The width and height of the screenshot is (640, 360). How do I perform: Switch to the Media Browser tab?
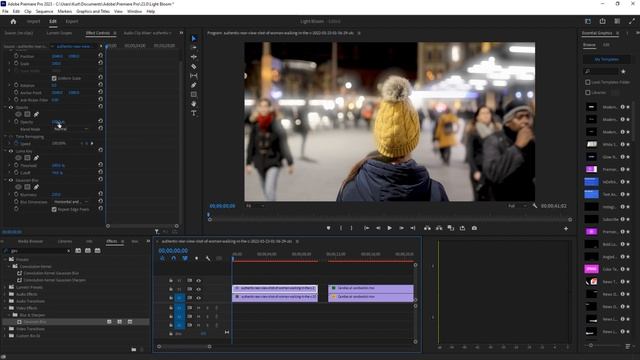pyautogui.click(x=30, y=241)
